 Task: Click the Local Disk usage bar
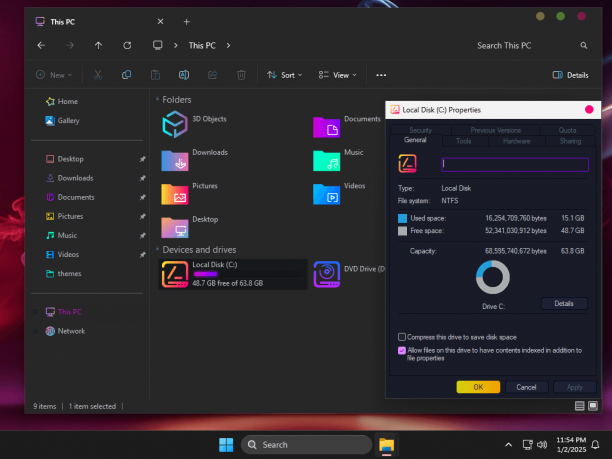[247, 274]
